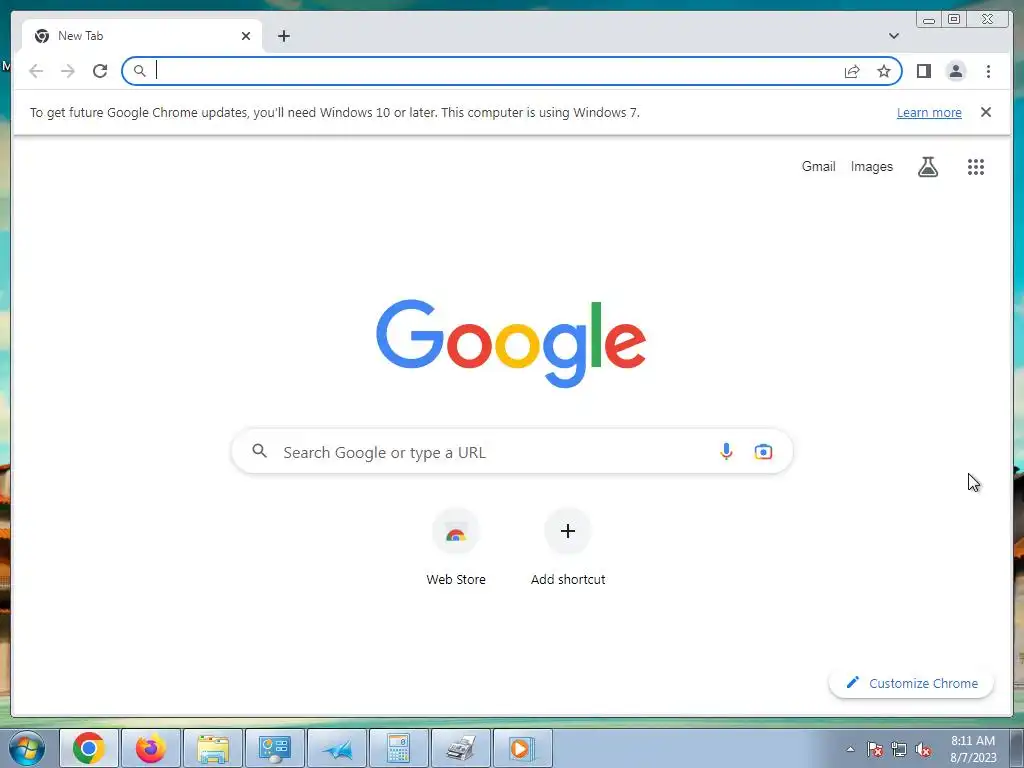Click the Action Center flag icon
The width and height of the screenshot is (1024, 768).
(x=875, y=749)
